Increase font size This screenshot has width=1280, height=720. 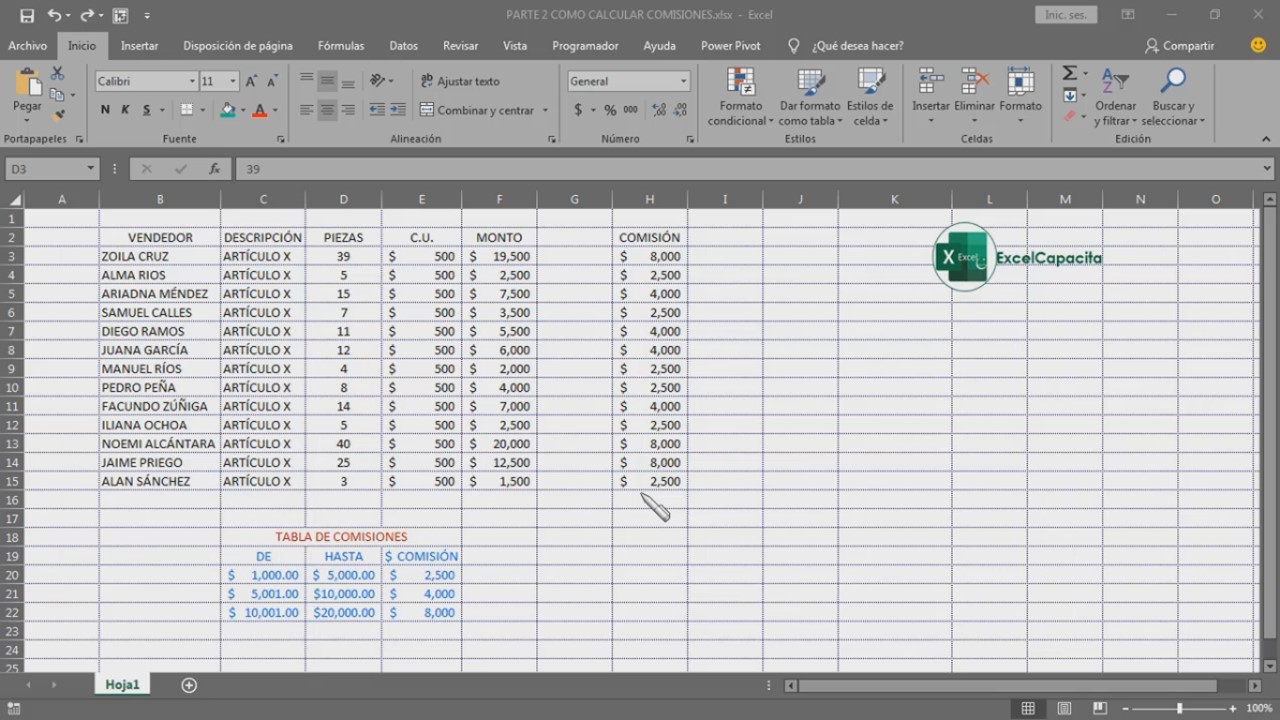[251, 81]
